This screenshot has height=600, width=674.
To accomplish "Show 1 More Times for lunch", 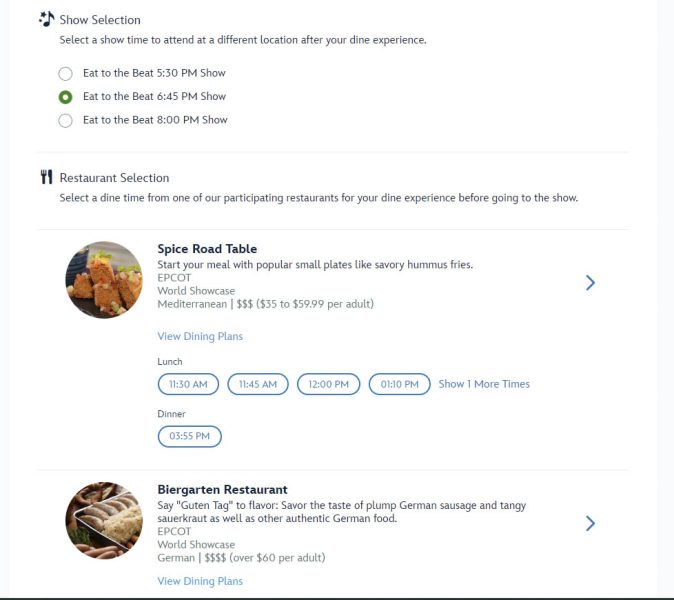I will tap(484, 384).
